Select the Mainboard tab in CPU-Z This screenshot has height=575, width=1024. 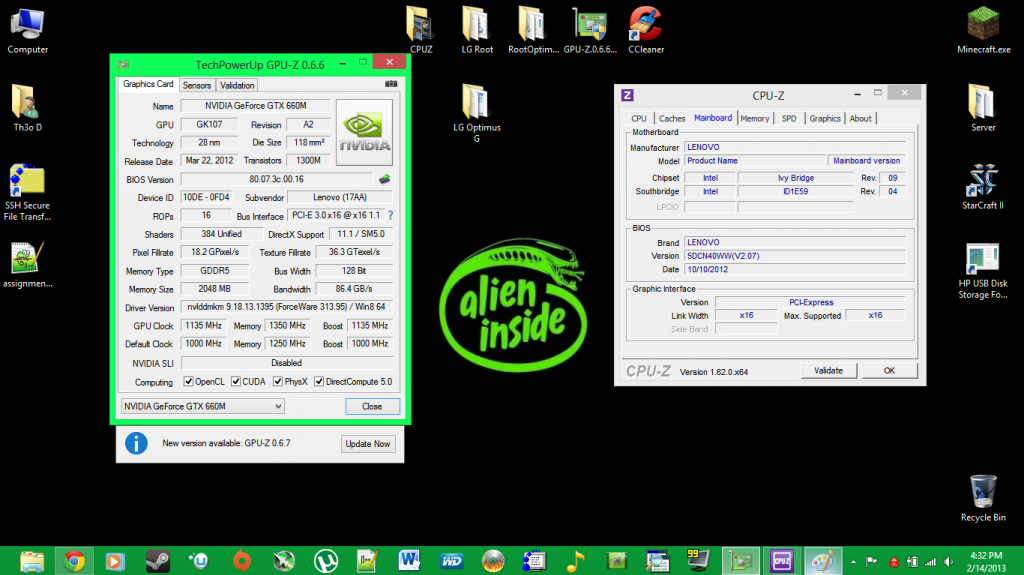[x=713, y=118]
